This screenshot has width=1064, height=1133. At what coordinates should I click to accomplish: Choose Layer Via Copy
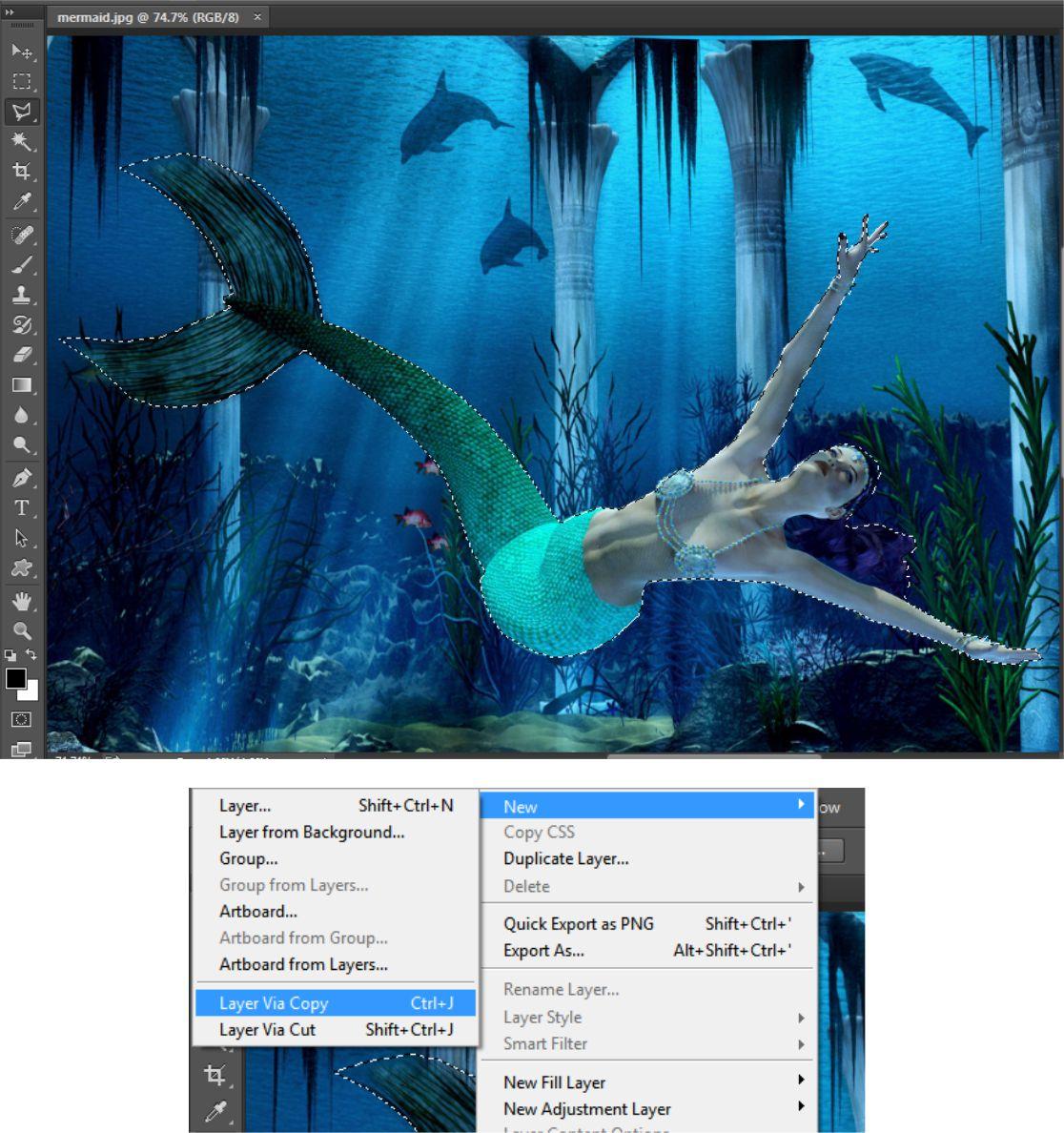[x=336, y=1003]
